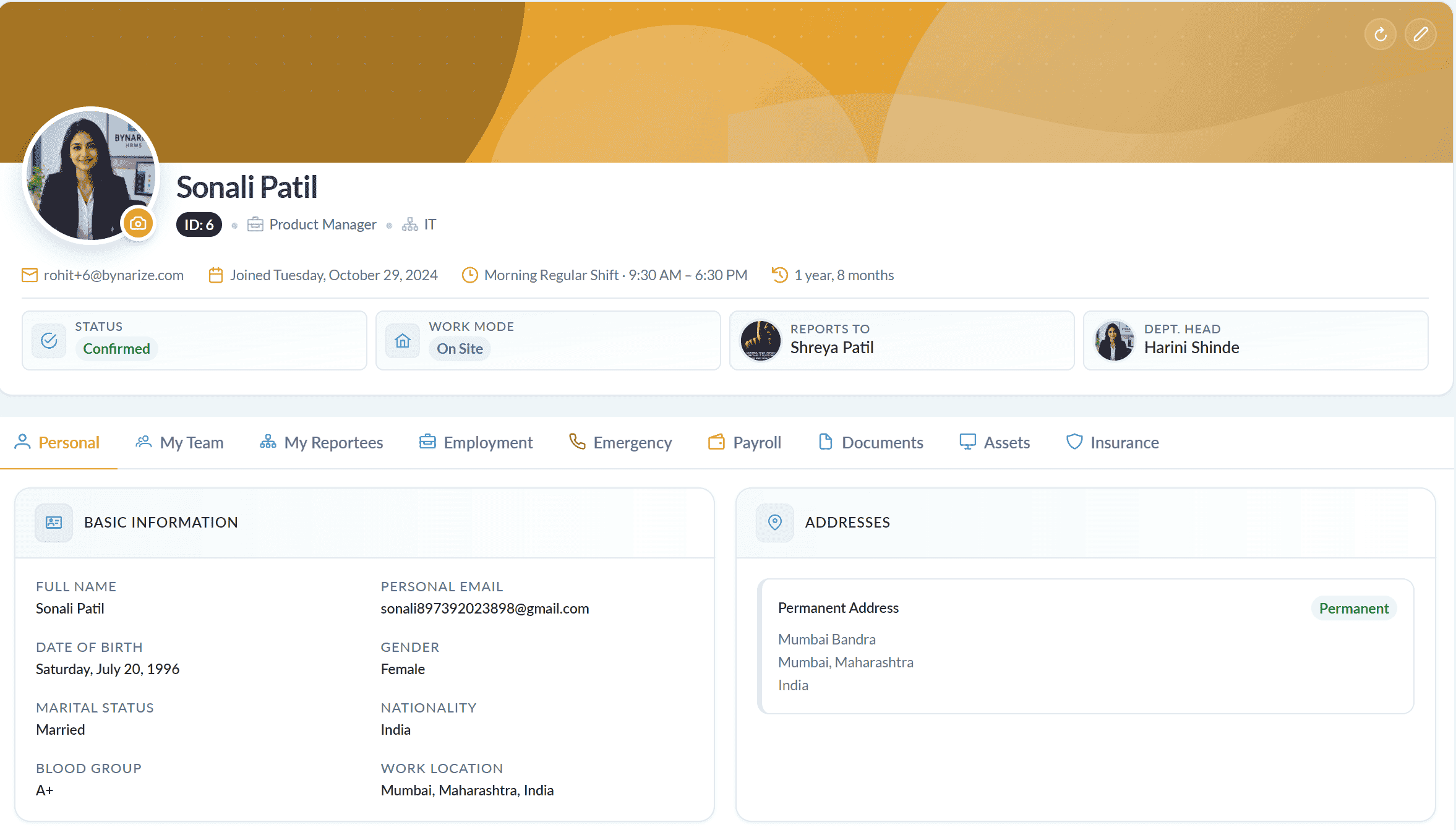Click personal email sonali897392023898@gmail.com
Viewport: 1456px width, 830px height.
click(485, 609)
